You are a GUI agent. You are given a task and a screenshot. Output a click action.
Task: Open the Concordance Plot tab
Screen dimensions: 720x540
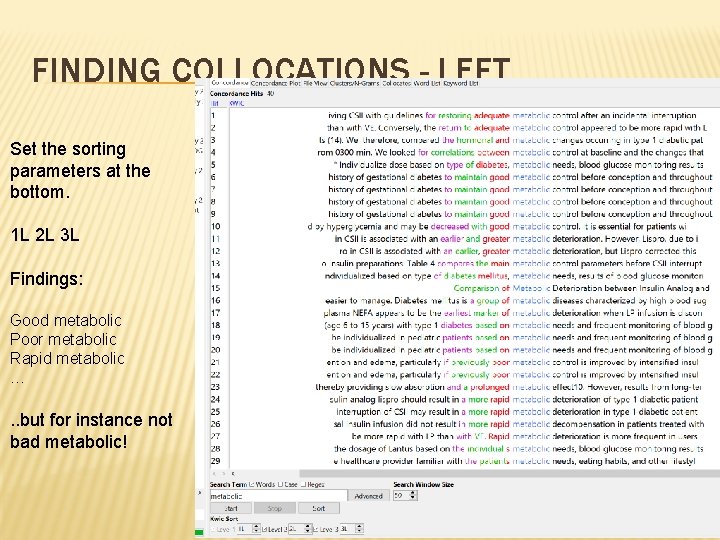point(276,83)
